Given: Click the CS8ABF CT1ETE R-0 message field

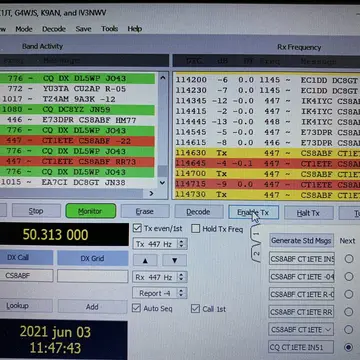Looking at the screenshot, I should [x=302, y=294].
